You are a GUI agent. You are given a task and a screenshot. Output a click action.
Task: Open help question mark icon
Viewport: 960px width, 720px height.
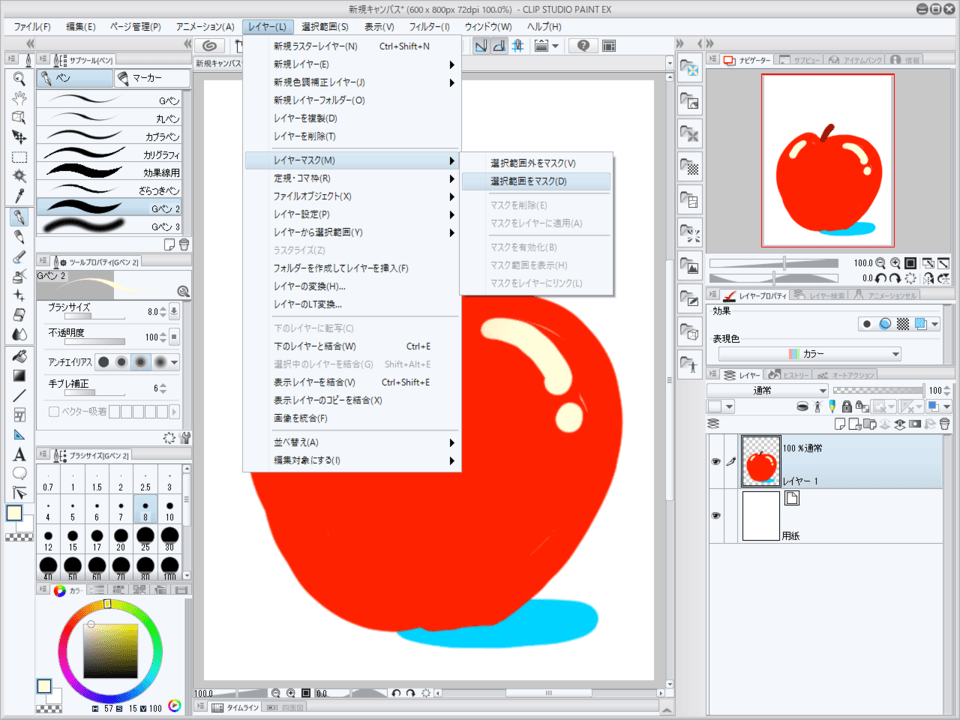point(583,46)
